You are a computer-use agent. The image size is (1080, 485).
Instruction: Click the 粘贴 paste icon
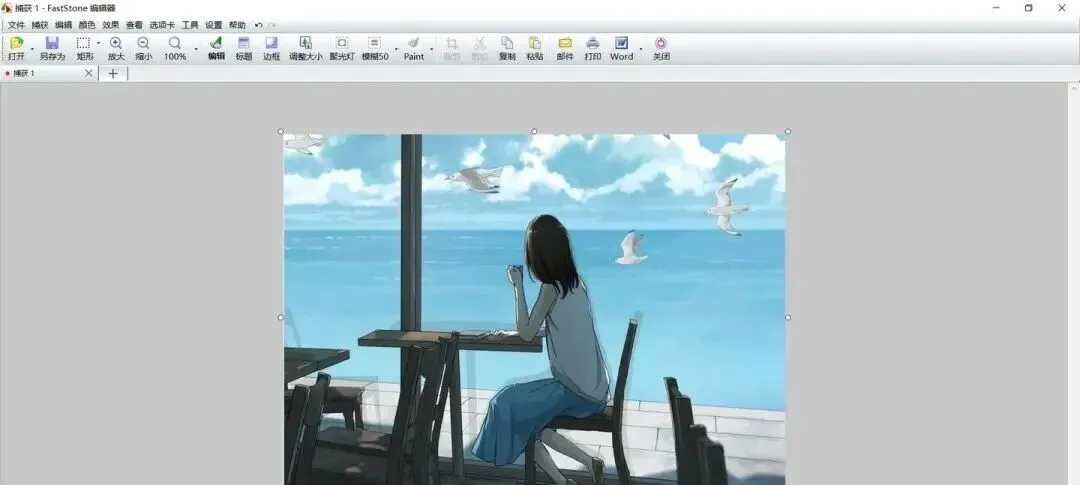[x=534, y=48]
